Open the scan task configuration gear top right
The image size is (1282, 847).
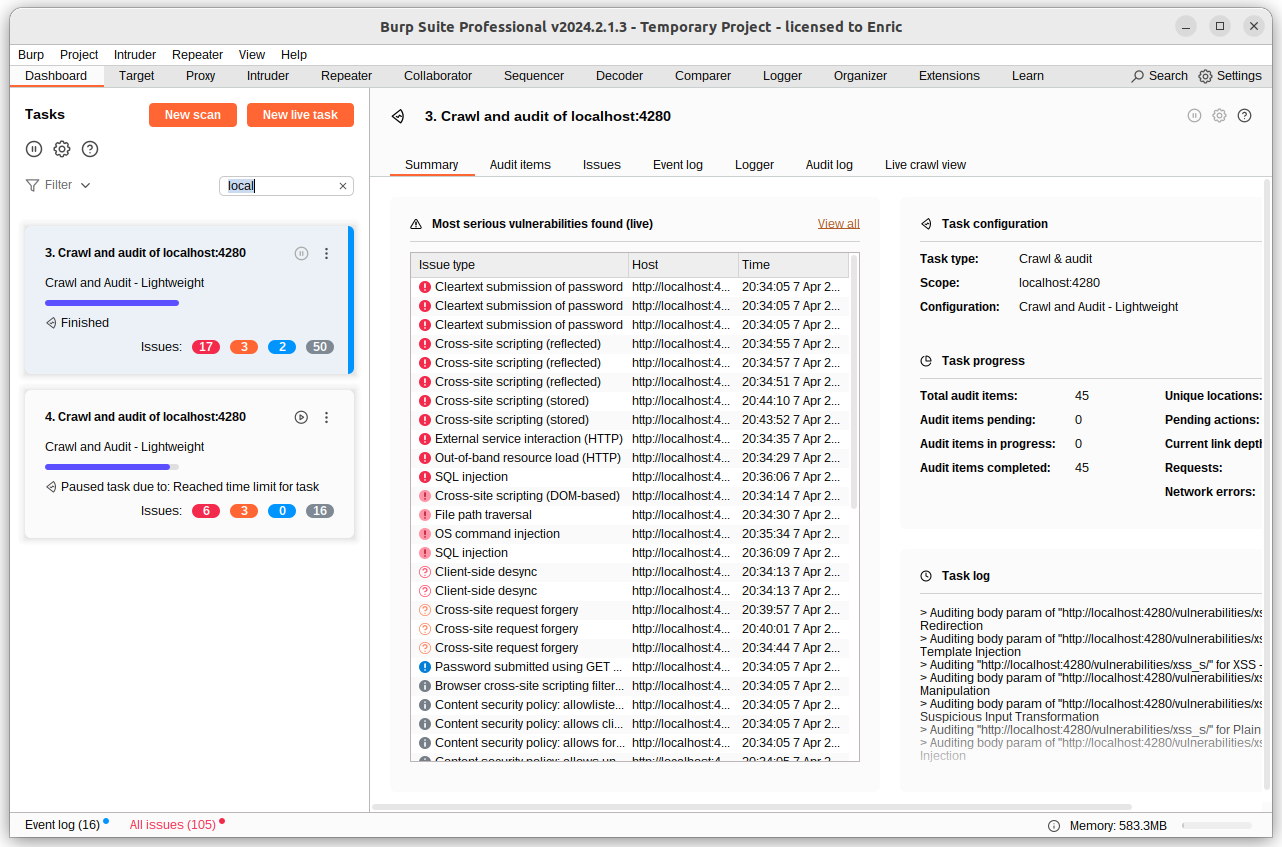pos(1219,115)
